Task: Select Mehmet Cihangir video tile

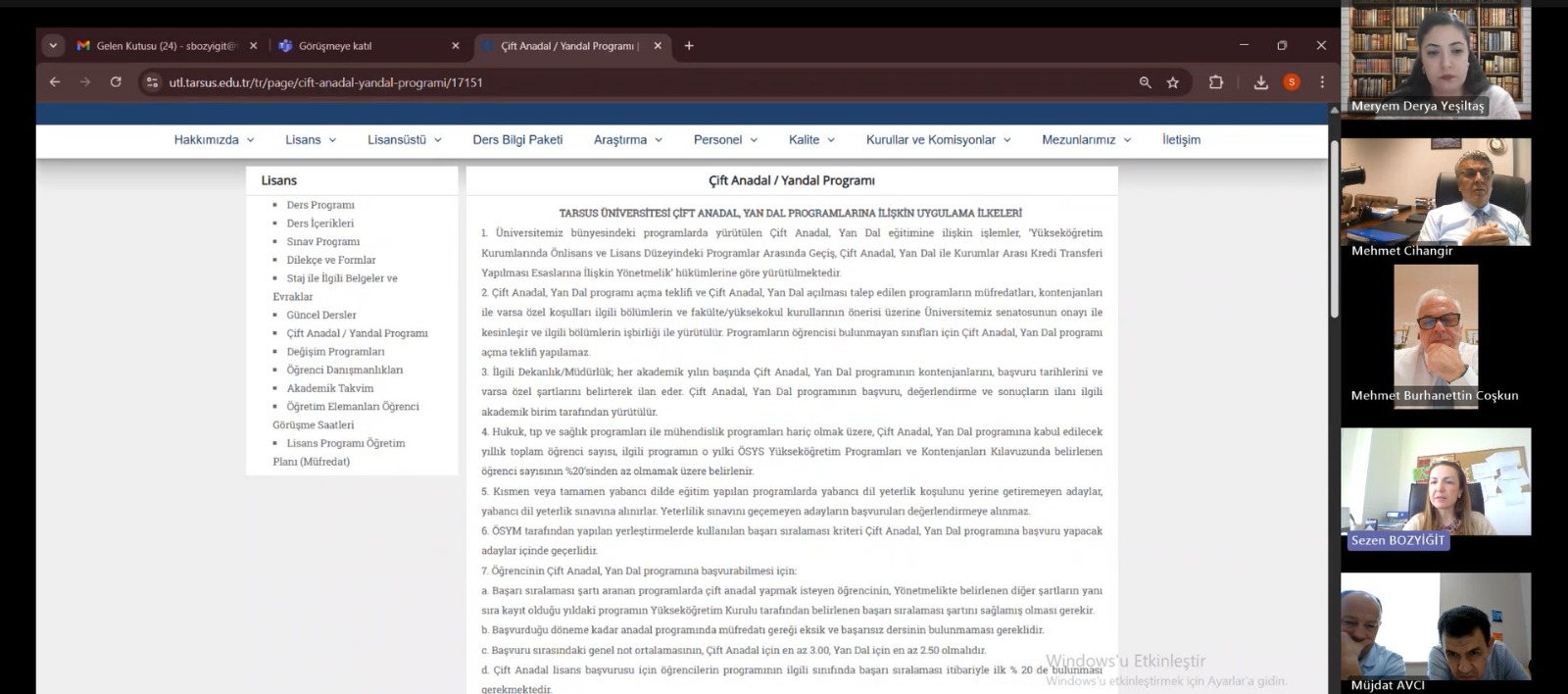Action: [1436, 192]
